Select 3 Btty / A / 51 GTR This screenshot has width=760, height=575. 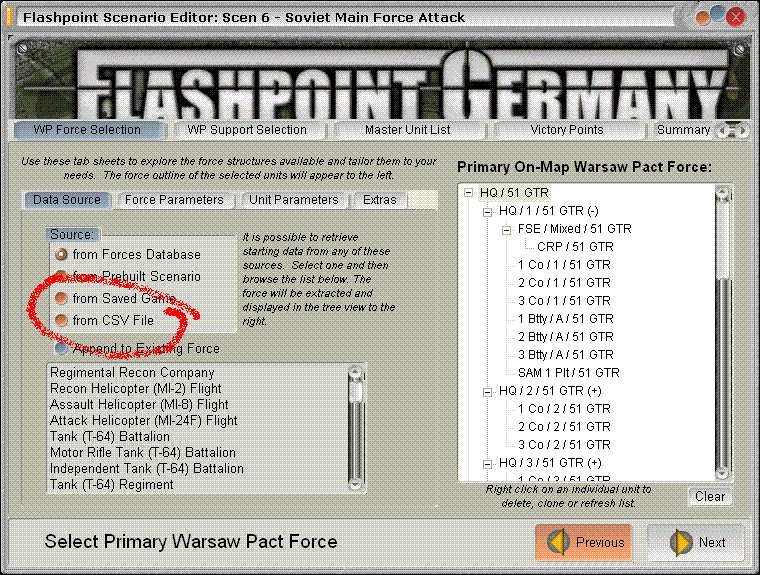coord(566,354)
